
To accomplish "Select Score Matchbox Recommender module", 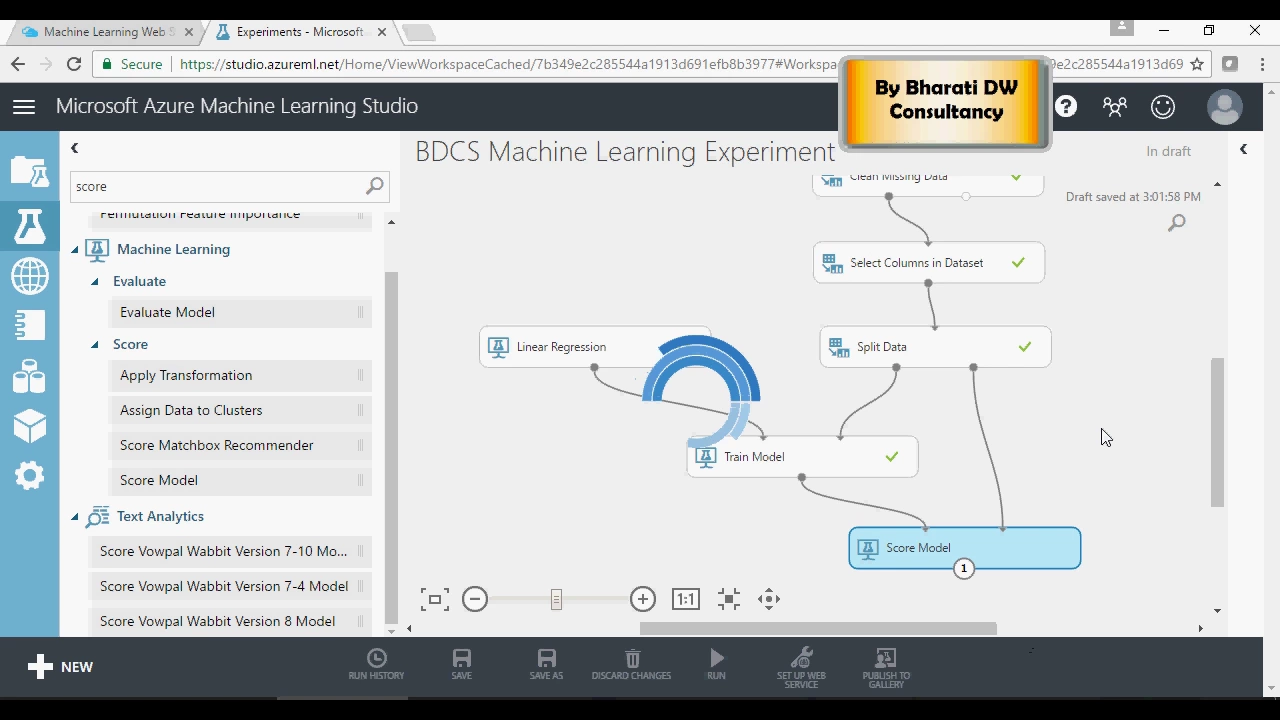I will [x=240, y=445].
